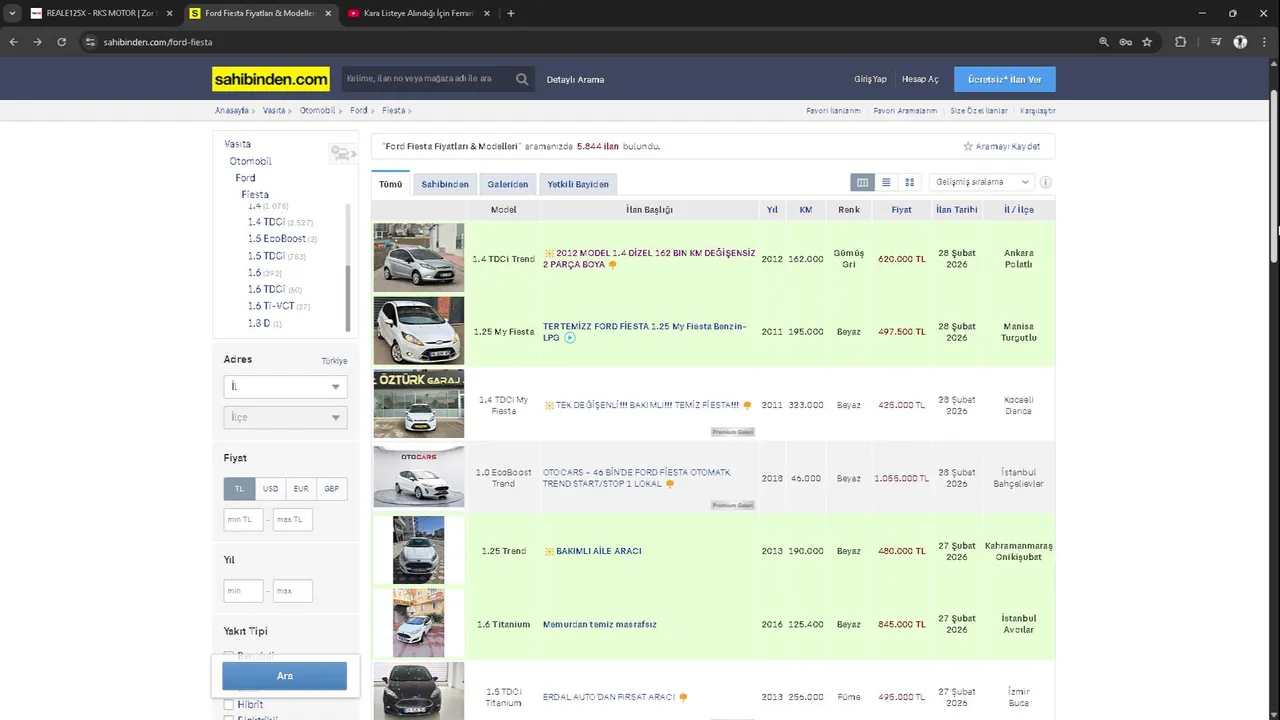1280x720 pixels.
Task: Open the Chrome three-dot menu
Action: click(1264, 42)
